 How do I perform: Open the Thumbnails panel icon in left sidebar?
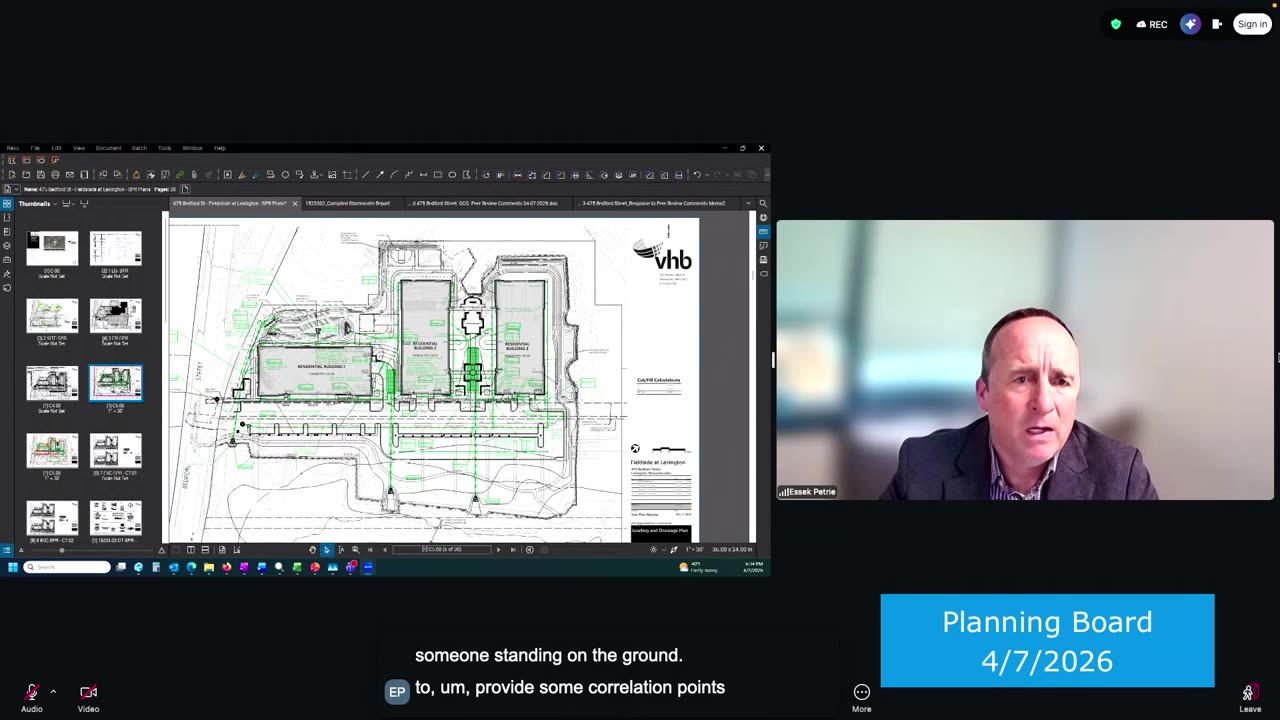click(x=7, y=204)
